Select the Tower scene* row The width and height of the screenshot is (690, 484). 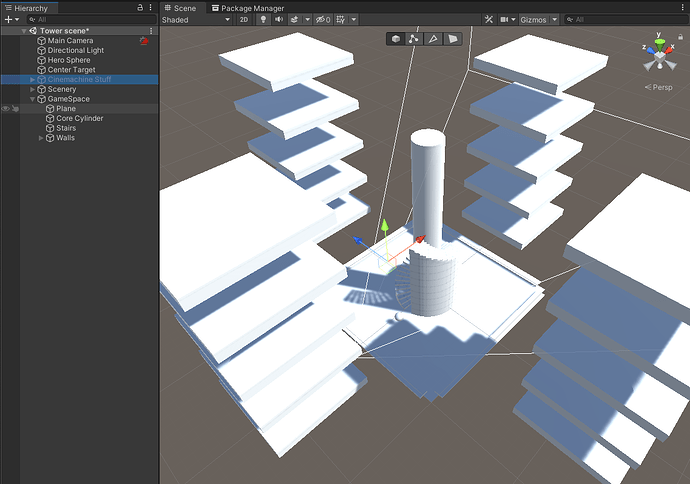79,31
